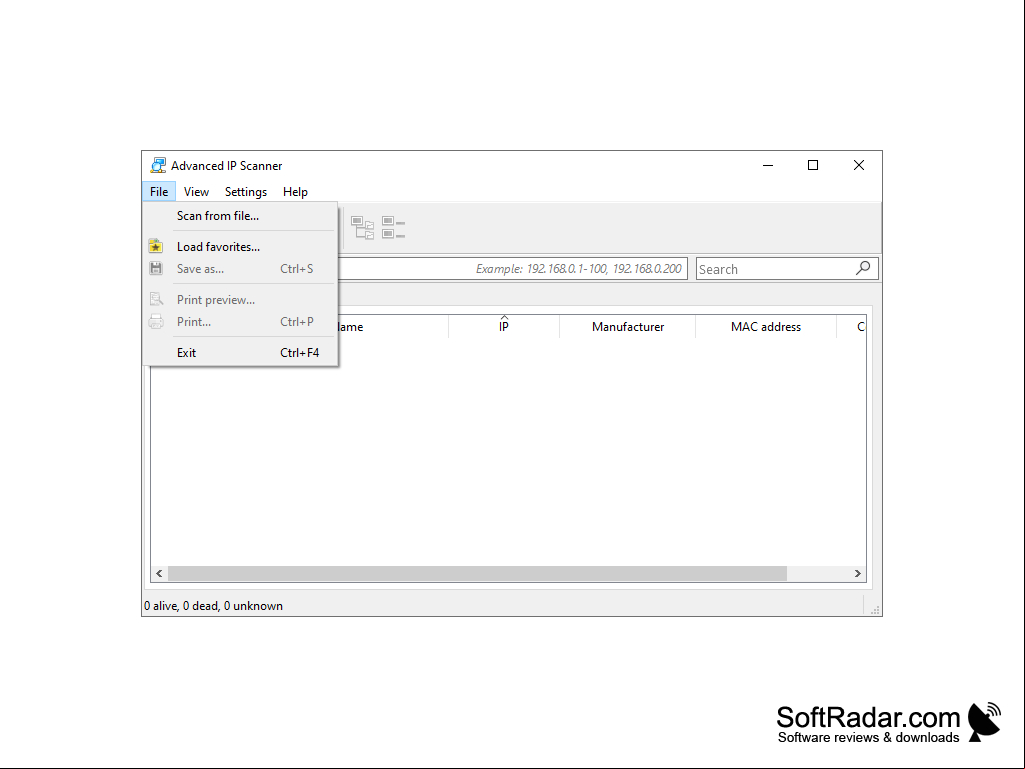Select Load favorites... menu entry

(x=240, y=247)
